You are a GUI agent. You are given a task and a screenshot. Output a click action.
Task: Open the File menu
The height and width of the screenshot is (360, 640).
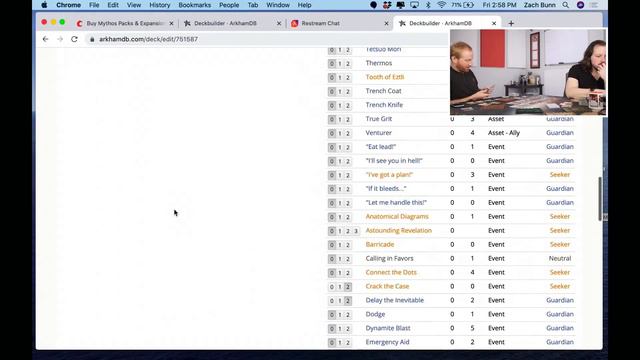pyautogui.click(x=94, y=5)
